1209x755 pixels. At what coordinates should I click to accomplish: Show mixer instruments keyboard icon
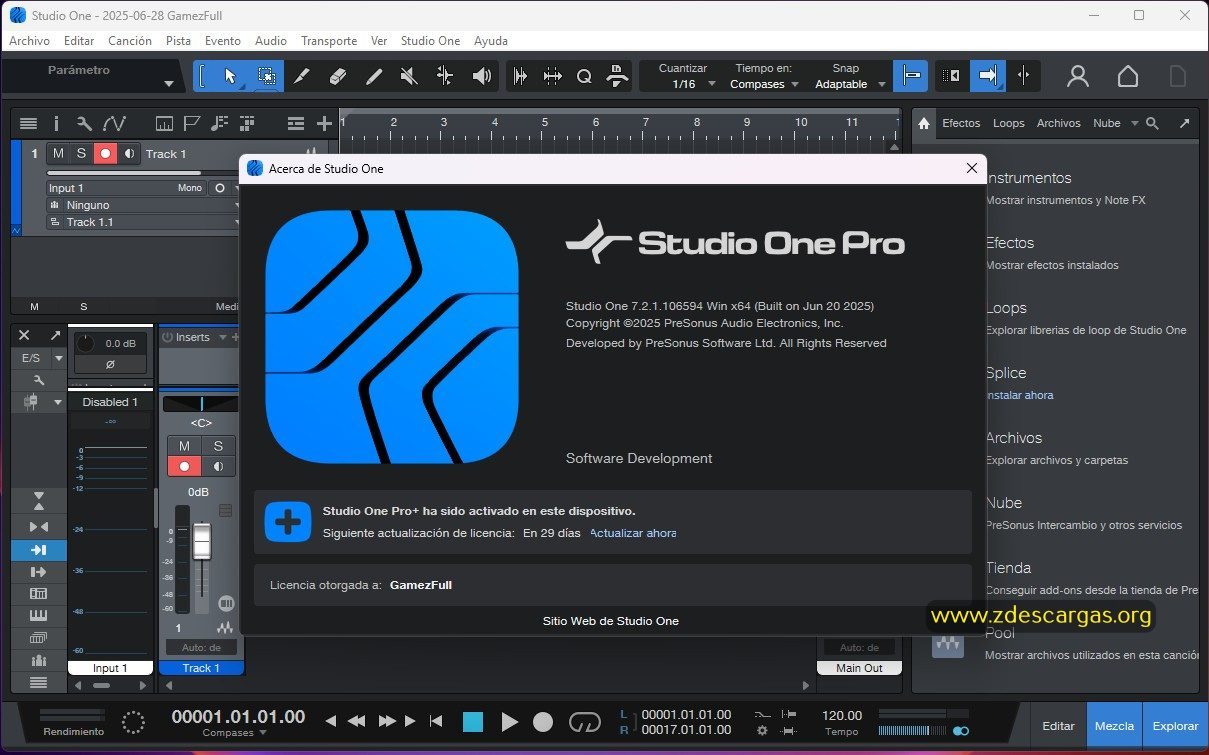39,615
